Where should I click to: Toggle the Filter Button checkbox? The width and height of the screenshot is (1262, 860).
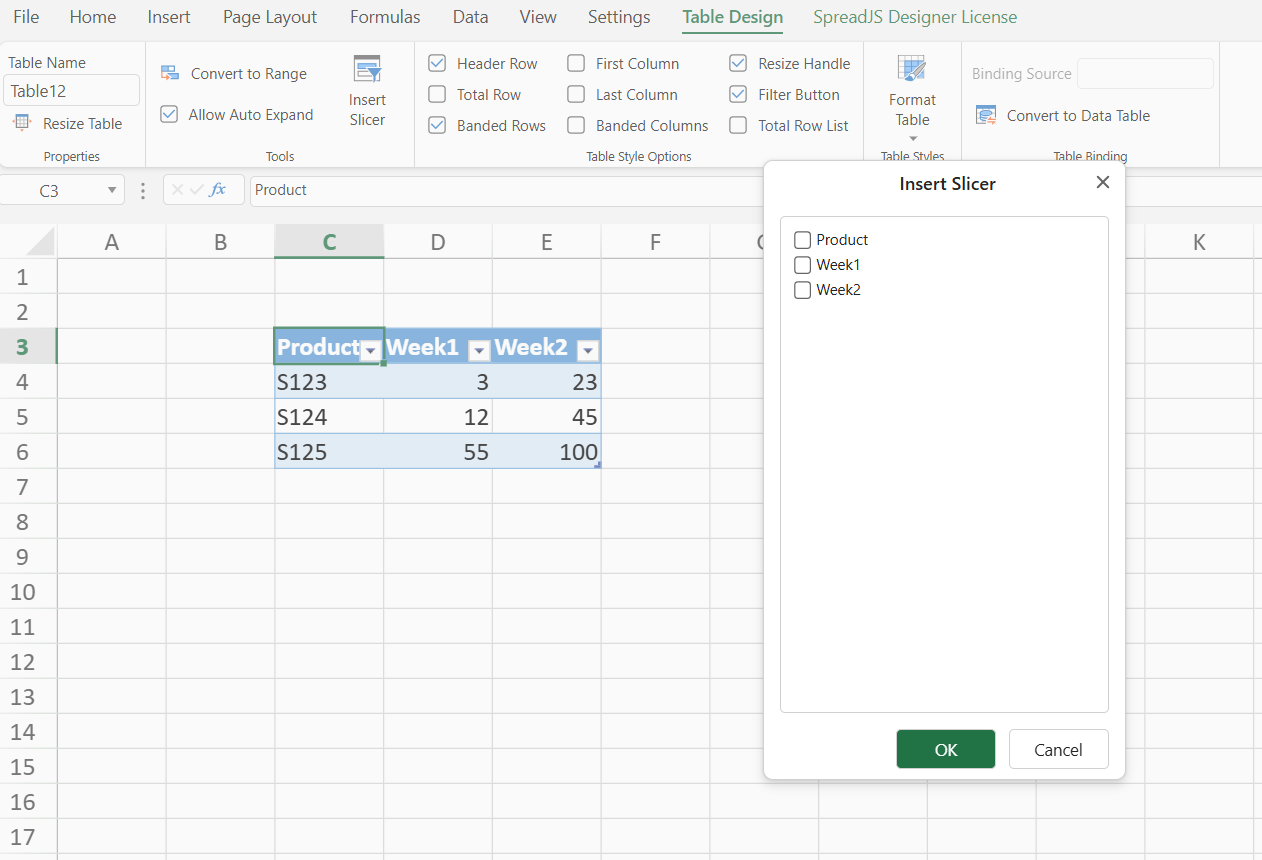tap(738, 94)
